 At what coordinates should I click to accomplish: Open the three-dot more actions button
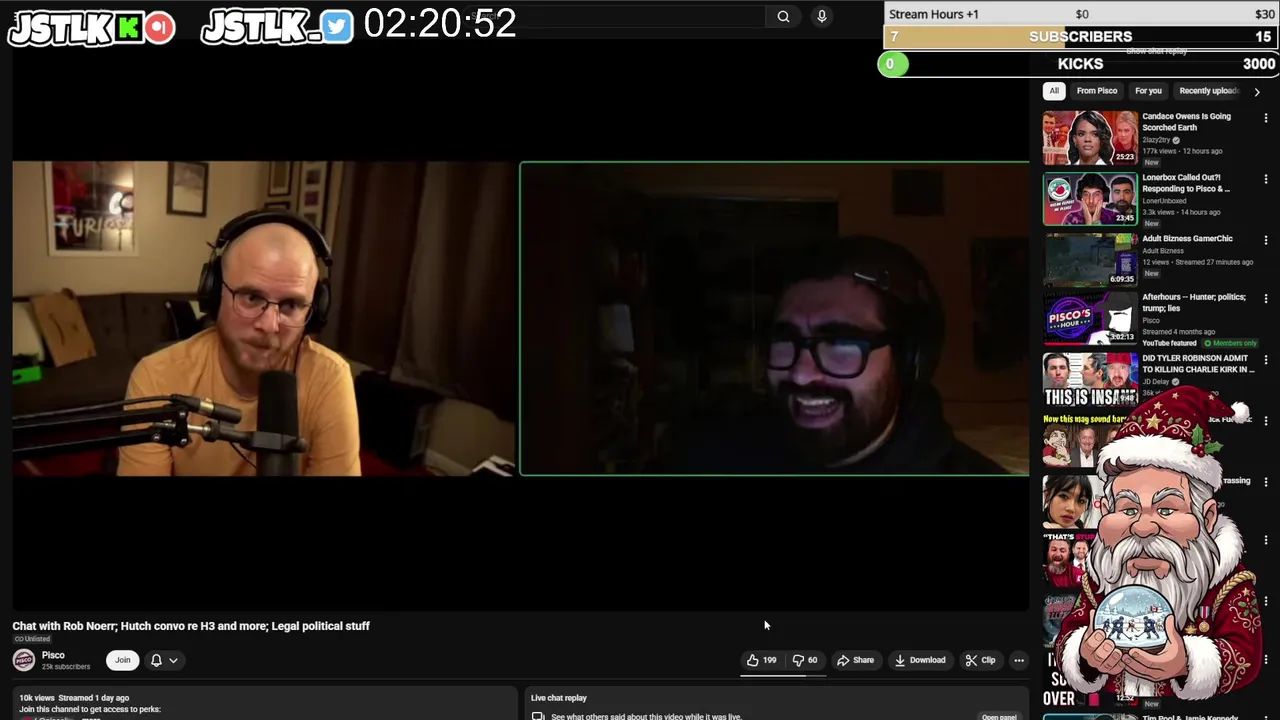pyautogui.click(x=1018, y=660)
